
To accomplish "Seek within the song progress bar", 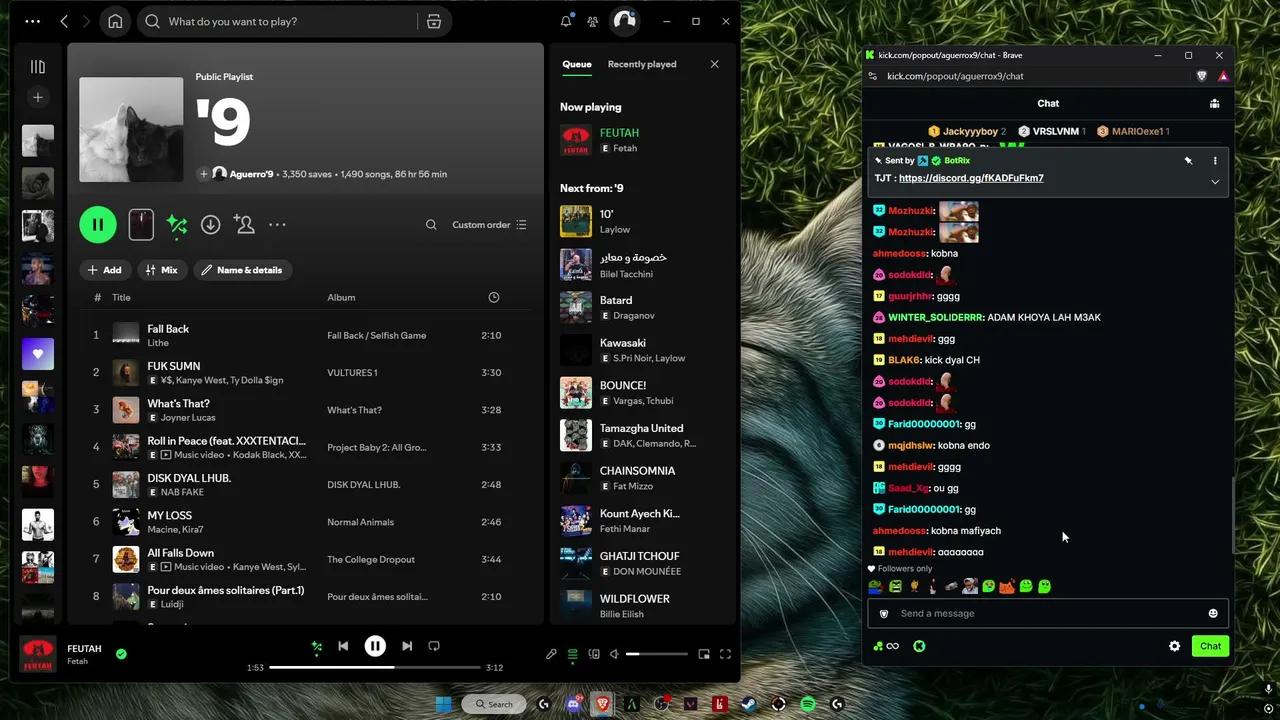I will tap(374, 667).
